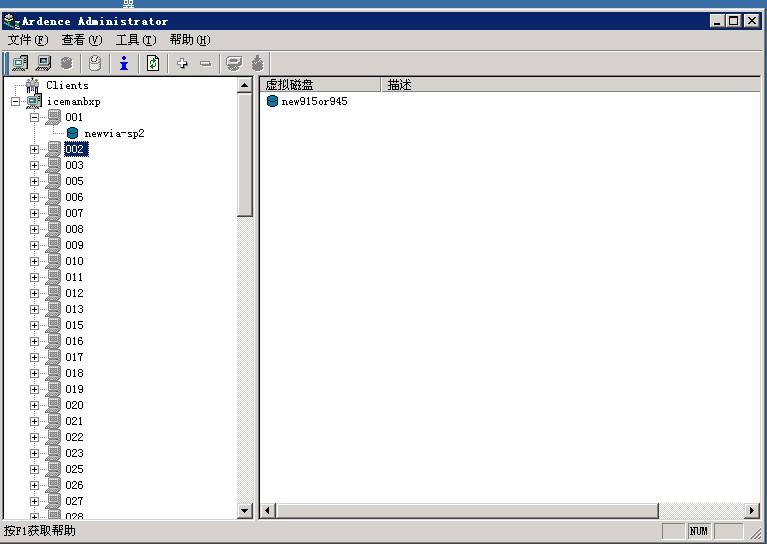This screenshot has width=767, height=544.
Task: Click the client computer toolbar icon
Action: [x=44, y=63]
